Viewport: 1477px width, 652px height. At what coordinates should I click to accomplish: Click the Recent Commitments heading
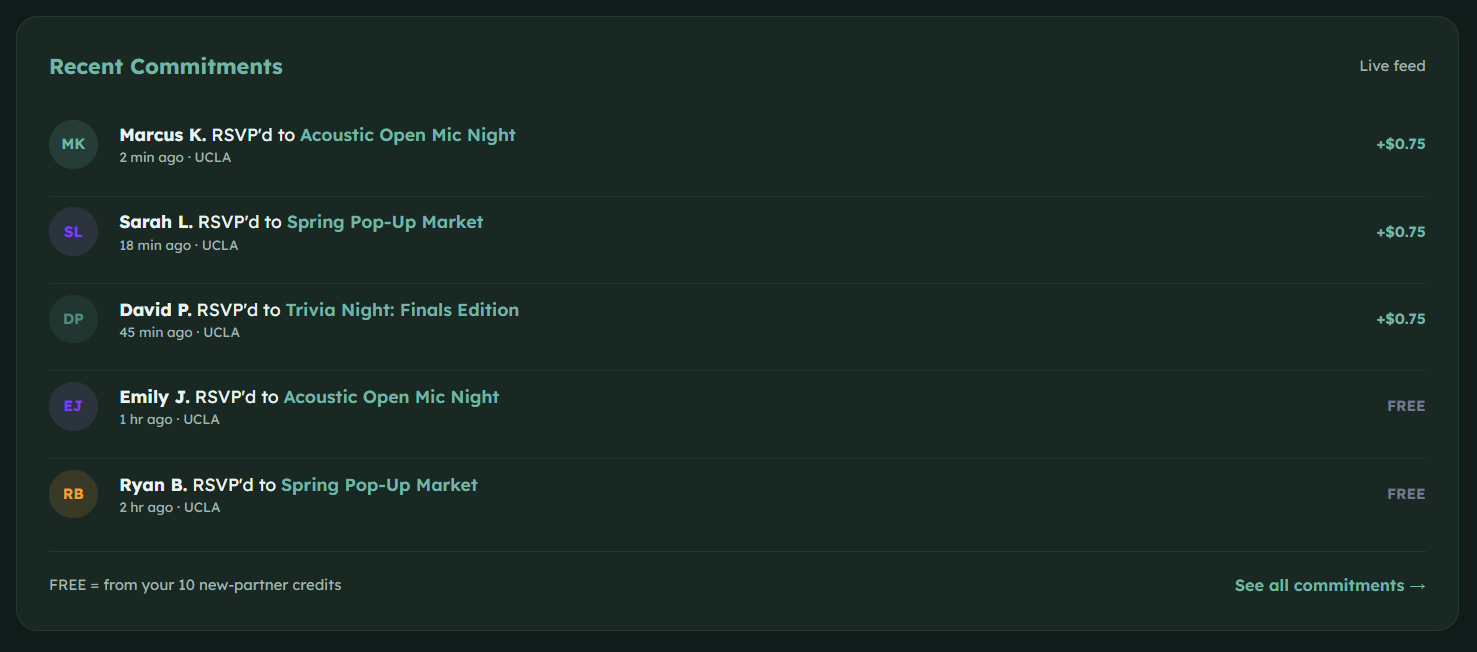pyautogui.click(x=166, y=66)
